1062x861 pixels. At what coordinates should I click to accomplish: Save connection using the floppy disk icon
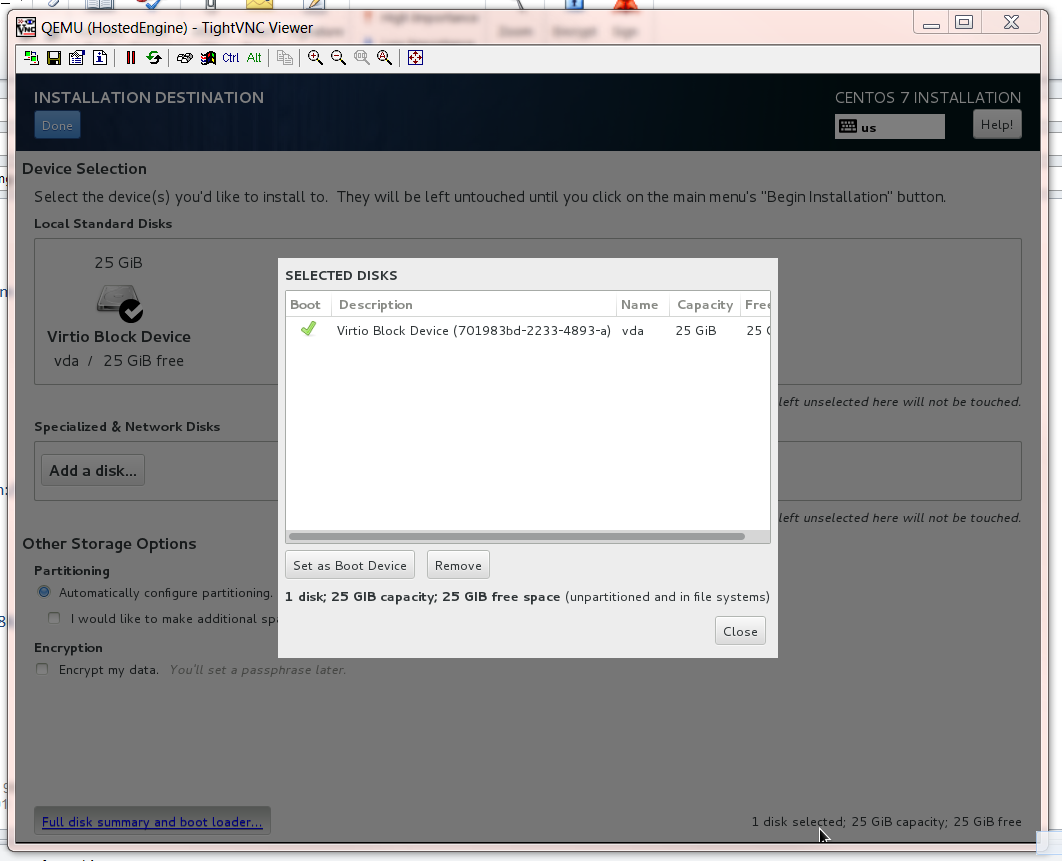(54, 58)
